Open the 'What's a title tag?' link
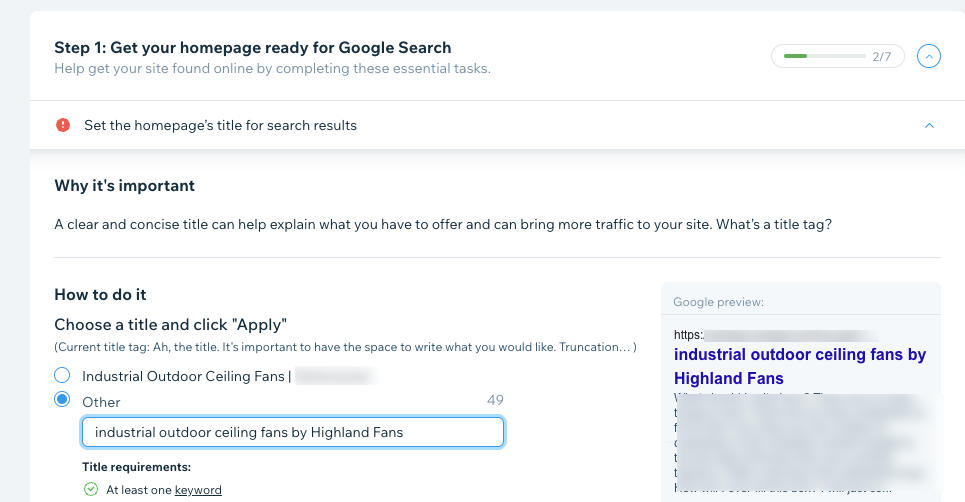 (774, 225)
